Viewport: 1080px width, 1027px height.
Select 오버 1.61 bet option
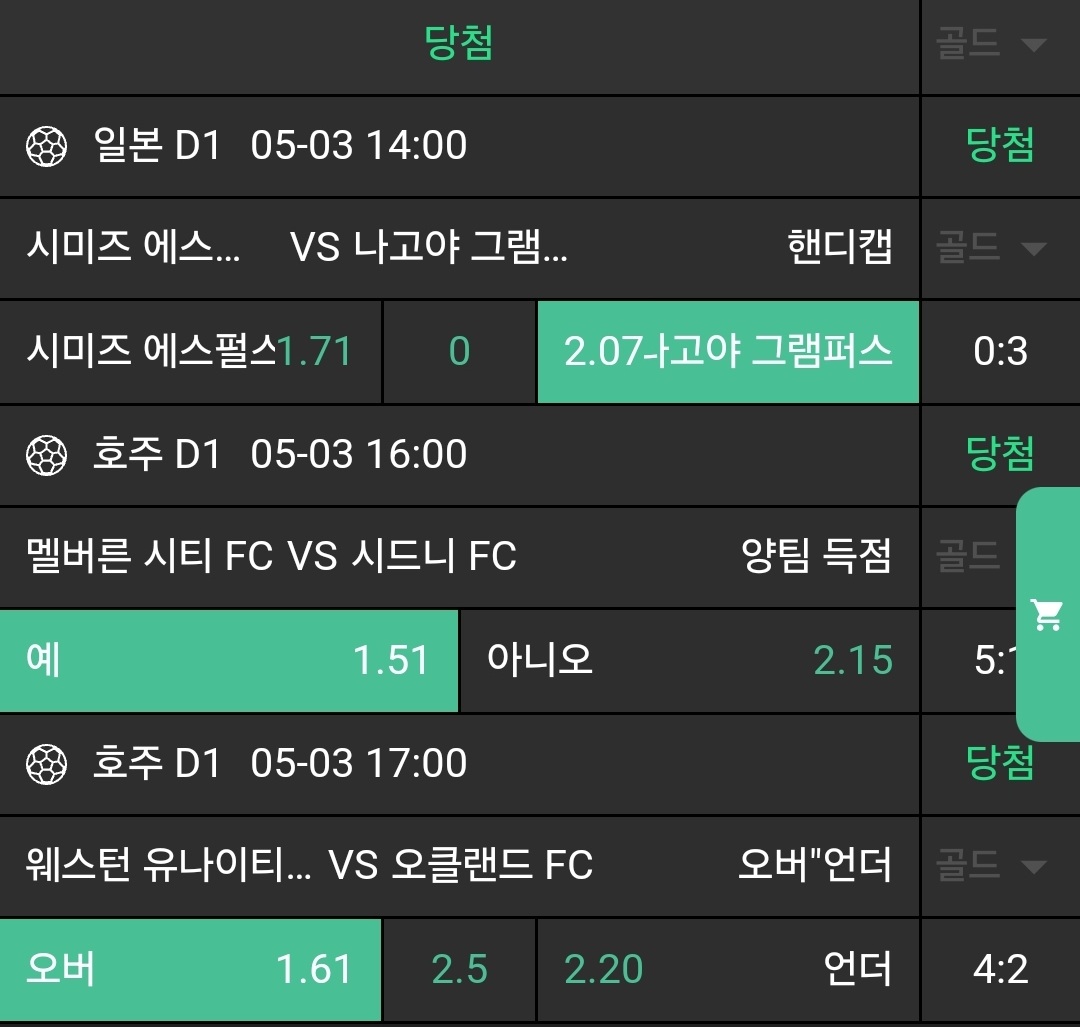coord(190,969)
